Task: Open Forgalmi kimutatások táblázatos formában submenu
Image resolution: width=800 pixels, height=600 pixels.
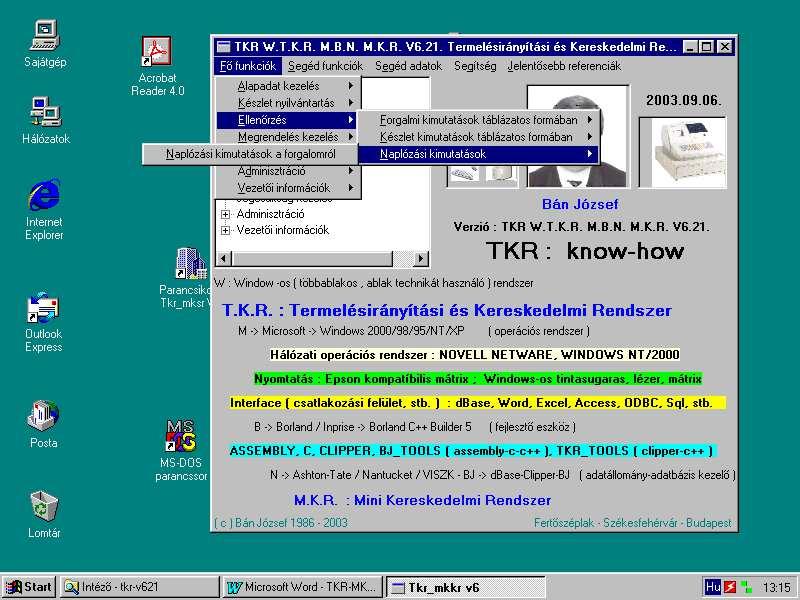Action: tap(479, 120)
